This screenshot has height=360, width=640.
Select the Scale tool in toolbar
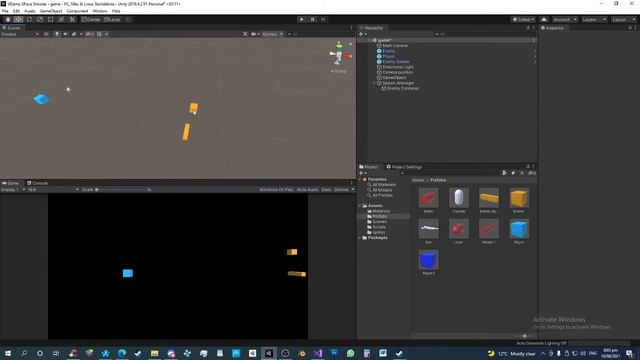pos(40,20)
